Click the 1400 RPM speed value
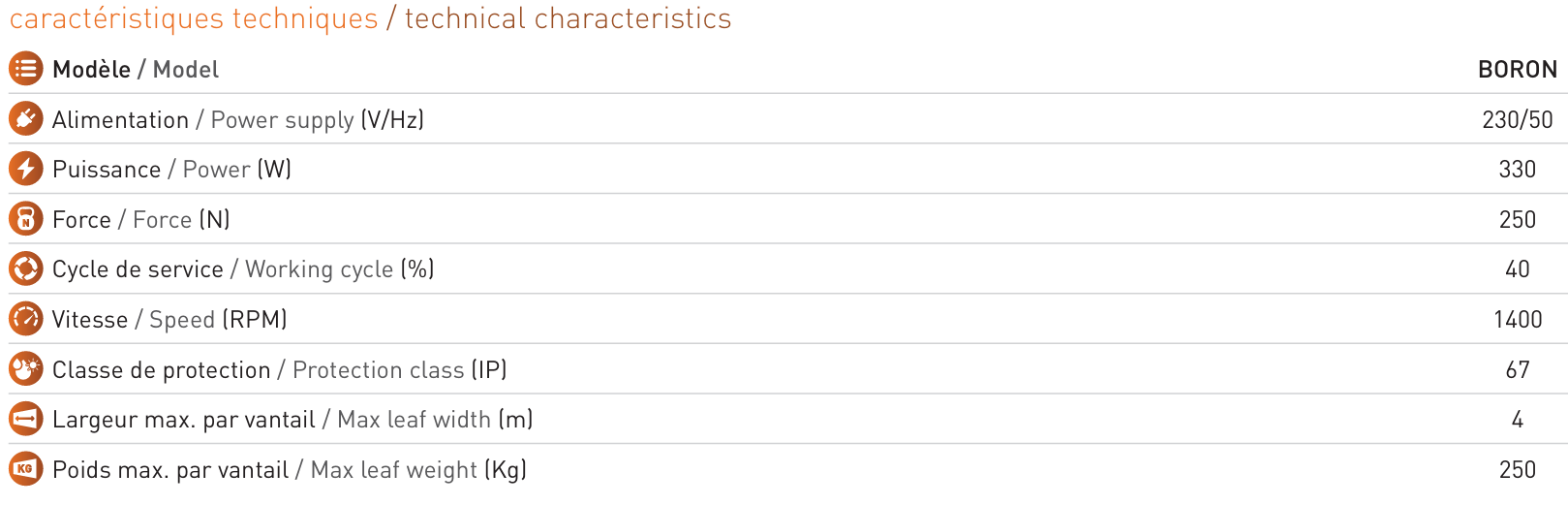 click(x=1517, y=320)
